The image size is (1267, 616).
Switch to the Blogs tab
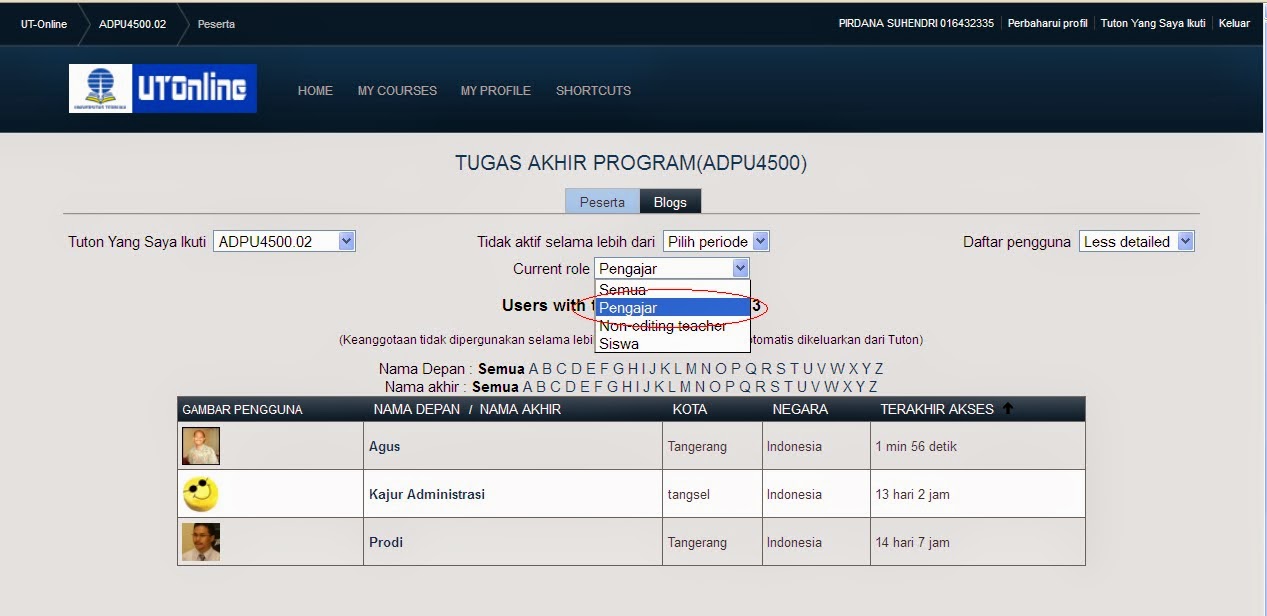[x=670, y=202]
